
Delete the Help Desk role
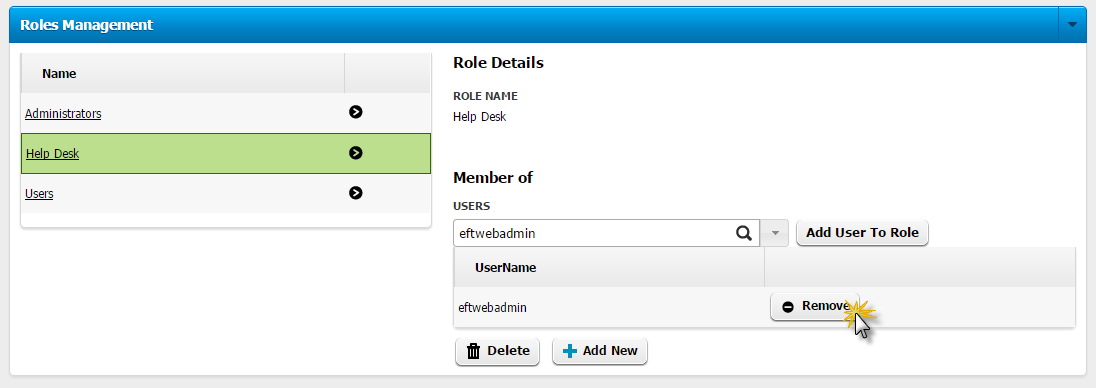coord(497,351)
